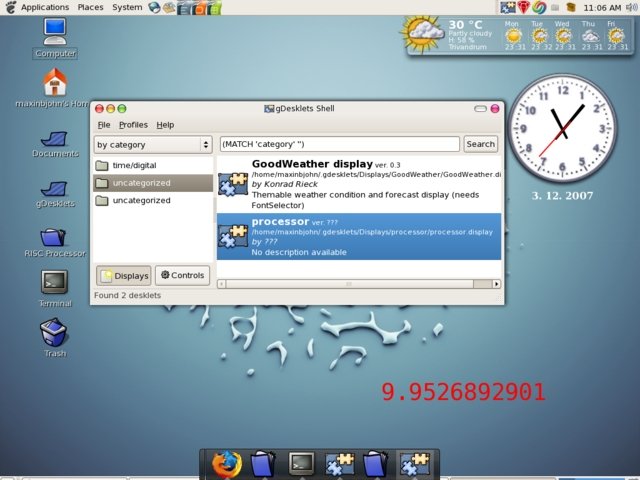Viewport: 640px width, 480px height.
Task: Select the time/digital category
Action: pos(134,165)
